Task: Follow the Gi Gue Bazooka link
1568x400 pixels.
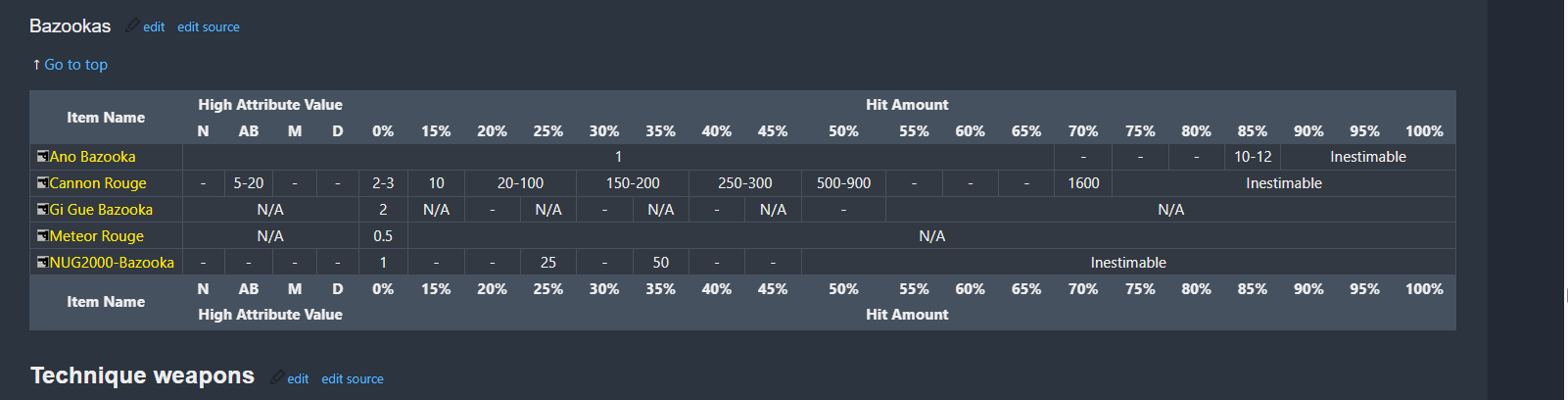Action: tap(101, 210)
